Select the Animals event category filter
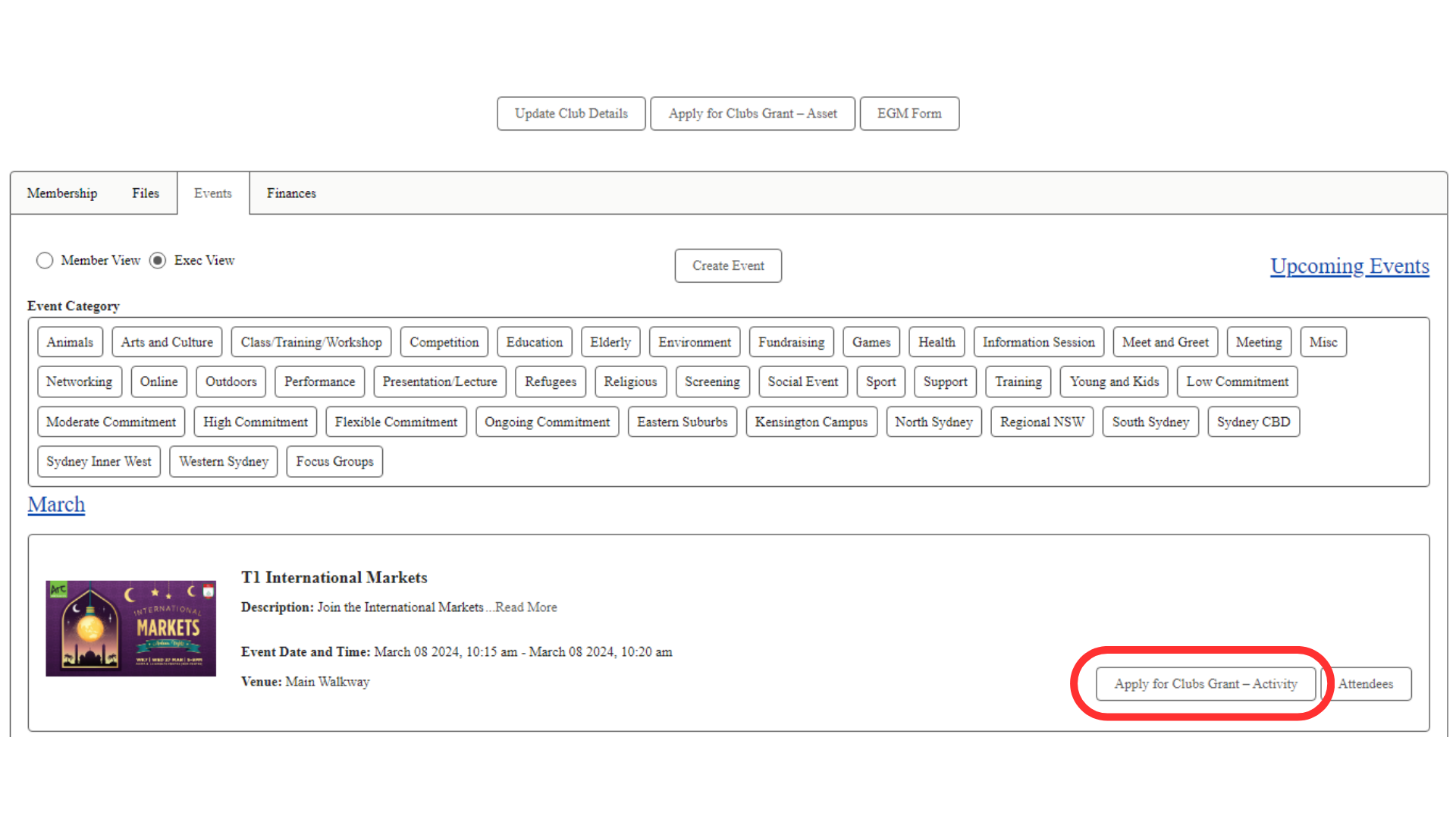 [x=69, y=342]
